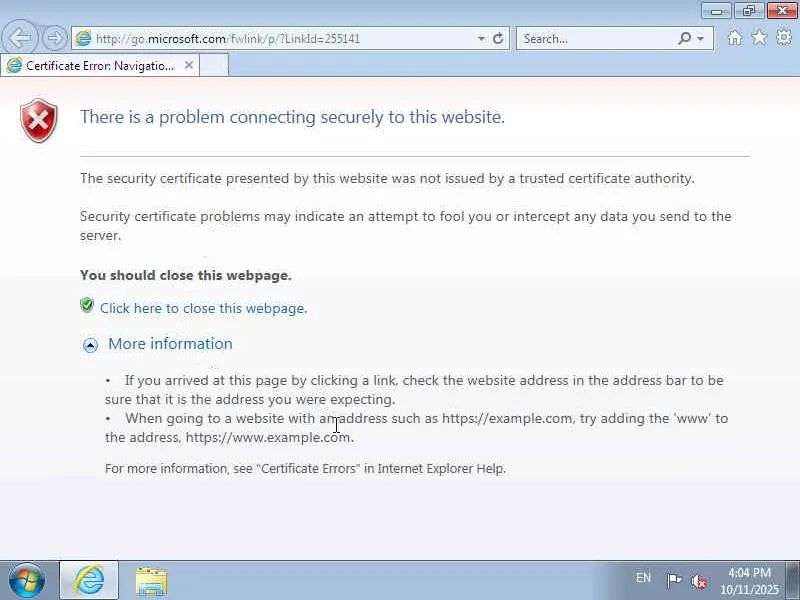Click the address bar URL go.microsoft.com

pyautogui.click(x=228, y=39)
